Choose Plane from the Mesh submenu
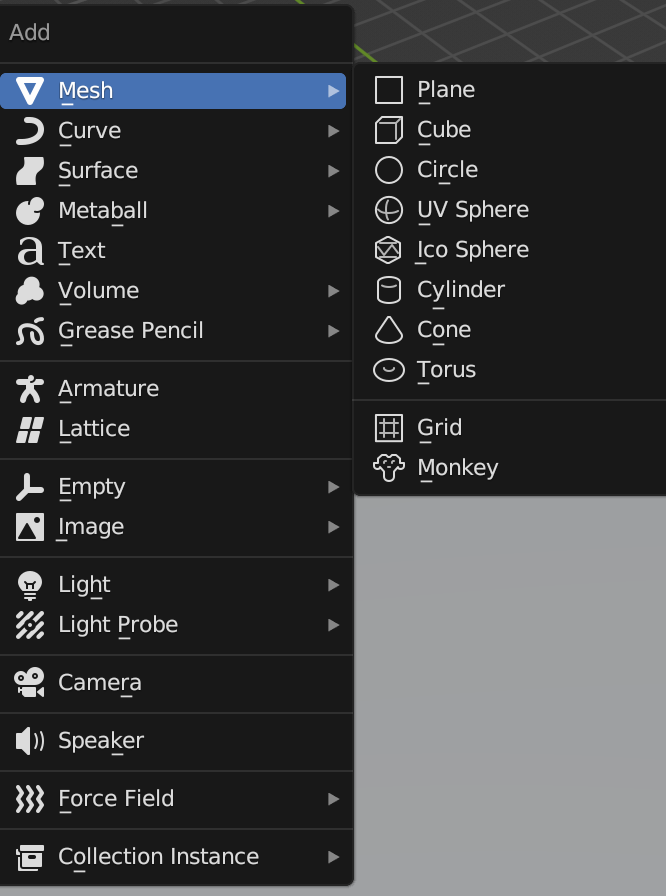Viewport: 666px width, 896px height. (x=446, y=90)
